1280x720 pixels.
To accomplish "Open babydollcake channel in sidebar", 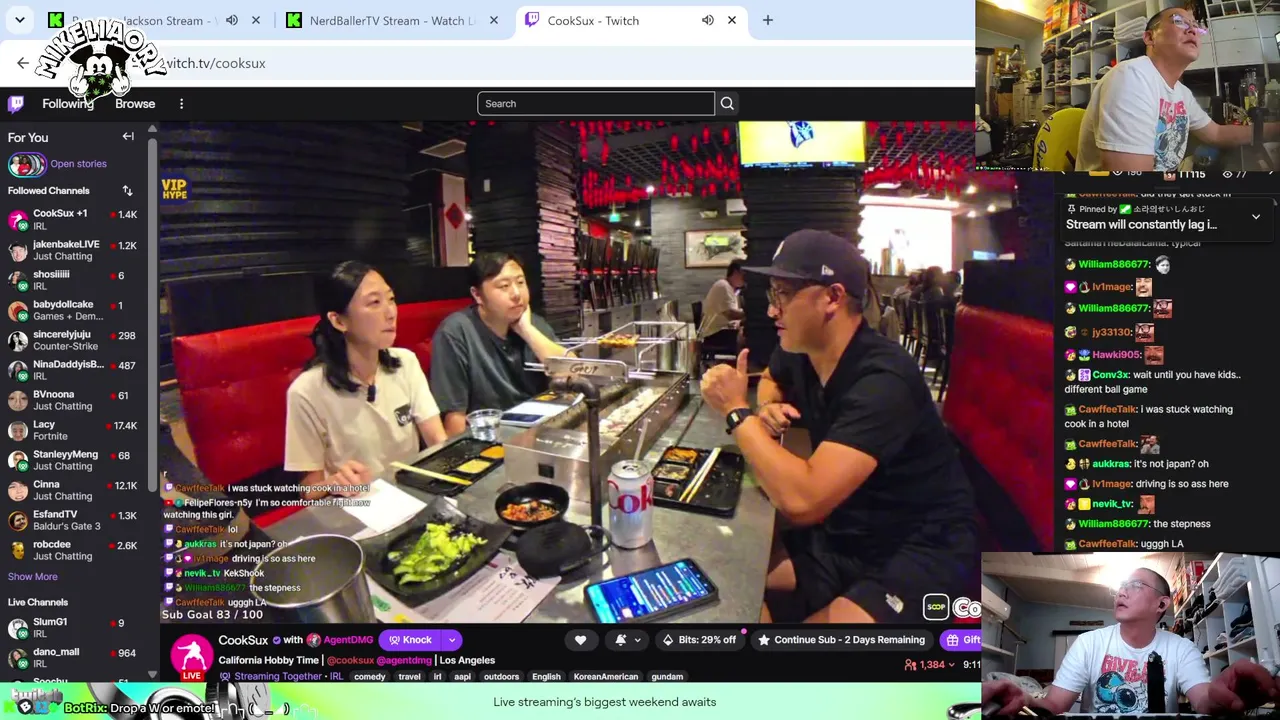I will click(x=72, y=310).
